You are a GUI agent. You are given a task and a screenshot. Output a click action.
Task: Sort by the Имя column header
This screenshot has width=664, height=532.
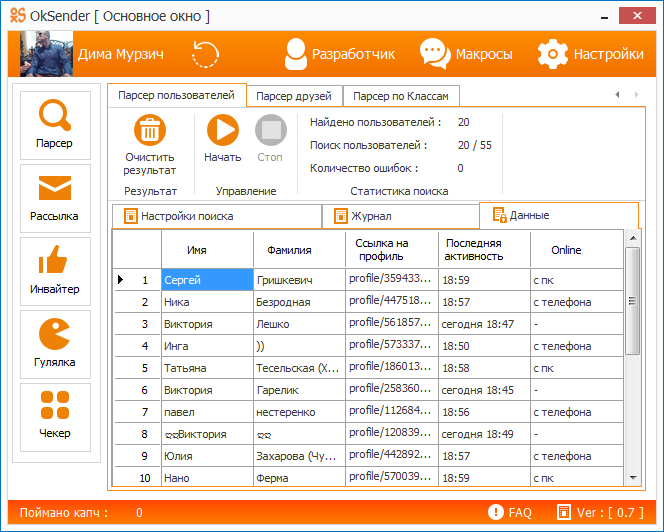tap(207, 249)
